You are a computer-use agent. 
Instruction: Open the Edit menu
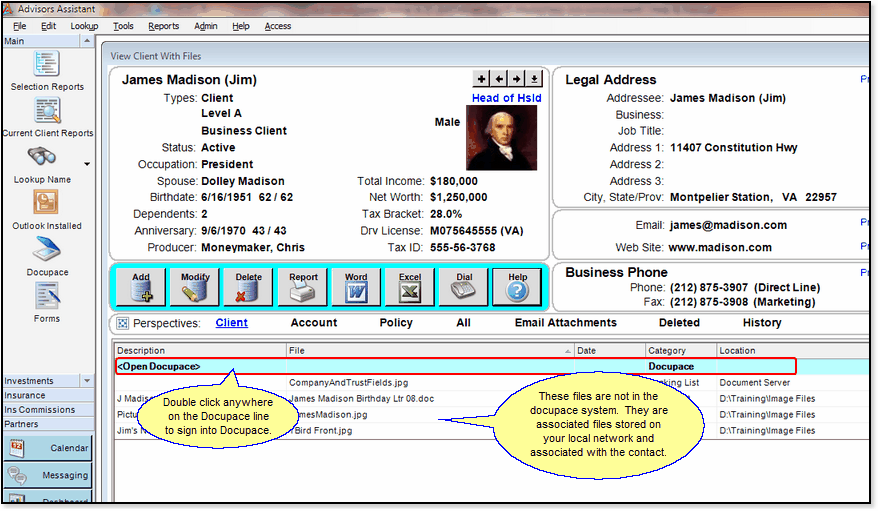tap(49, 26)
